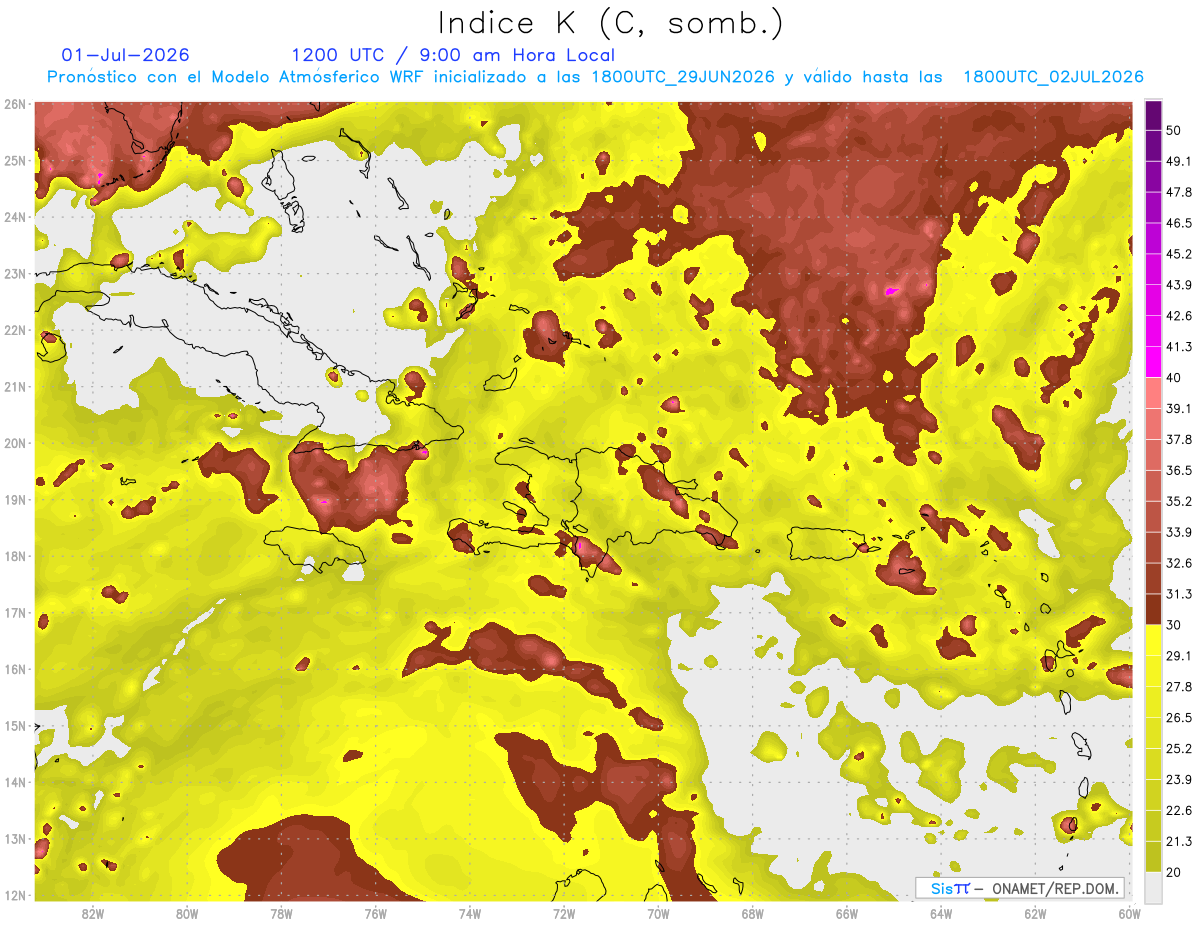The height and width of the screenshot is (927, 1200).
Task: Pick the dark brown swatch between 30 and 31.3
Action: tap(1153, 609)
